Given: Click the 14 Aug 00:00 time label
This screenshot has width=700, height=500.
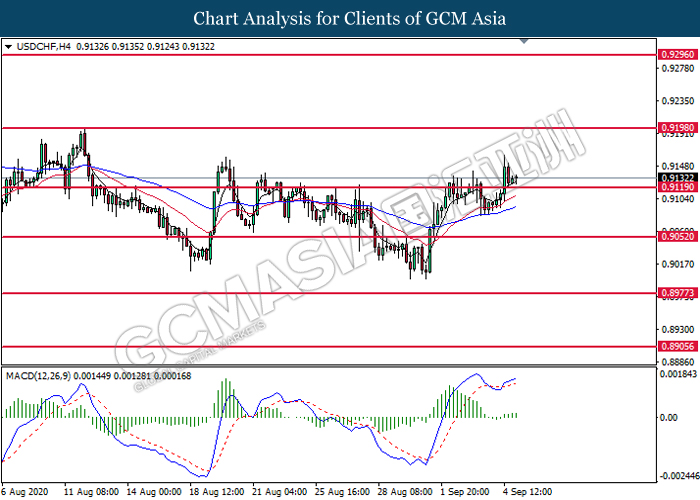Looking at the screenshot, I should tap(154, 492).
